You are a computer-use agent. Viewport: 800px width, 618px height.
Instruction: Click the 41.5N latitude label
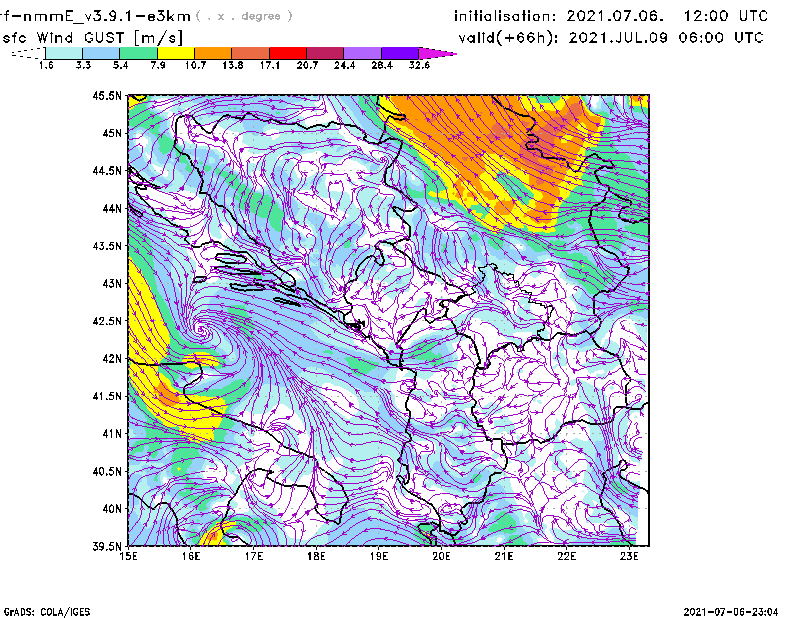(107, 396)
